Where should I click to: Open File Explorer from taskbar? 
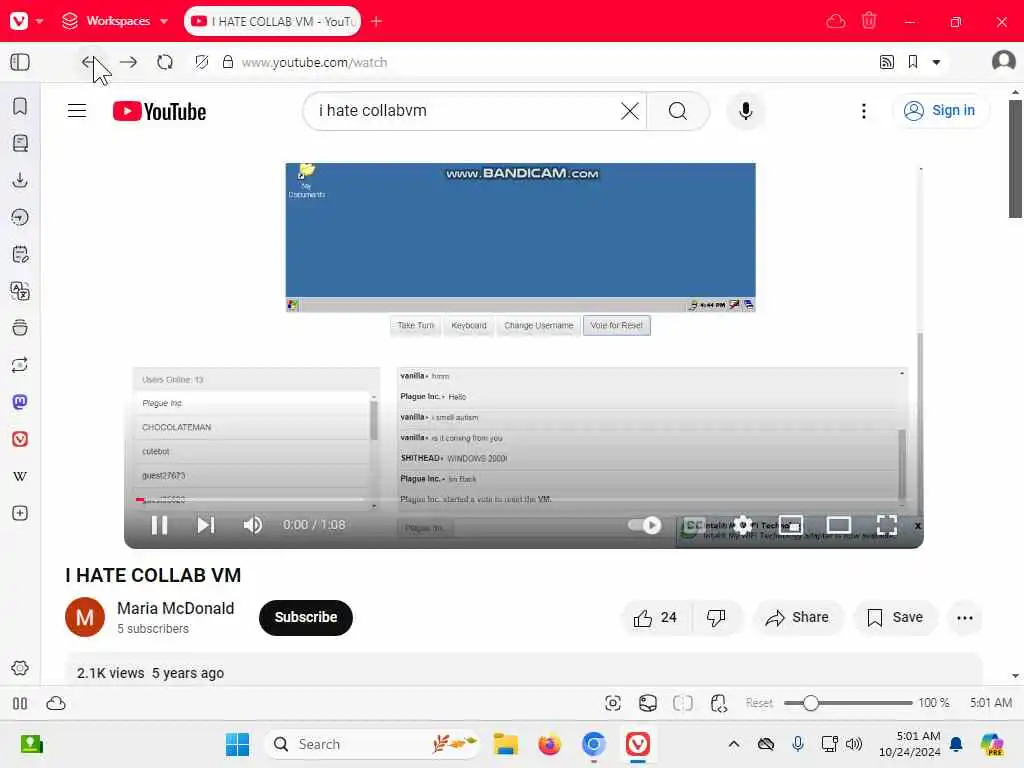[x=505, y=744]
